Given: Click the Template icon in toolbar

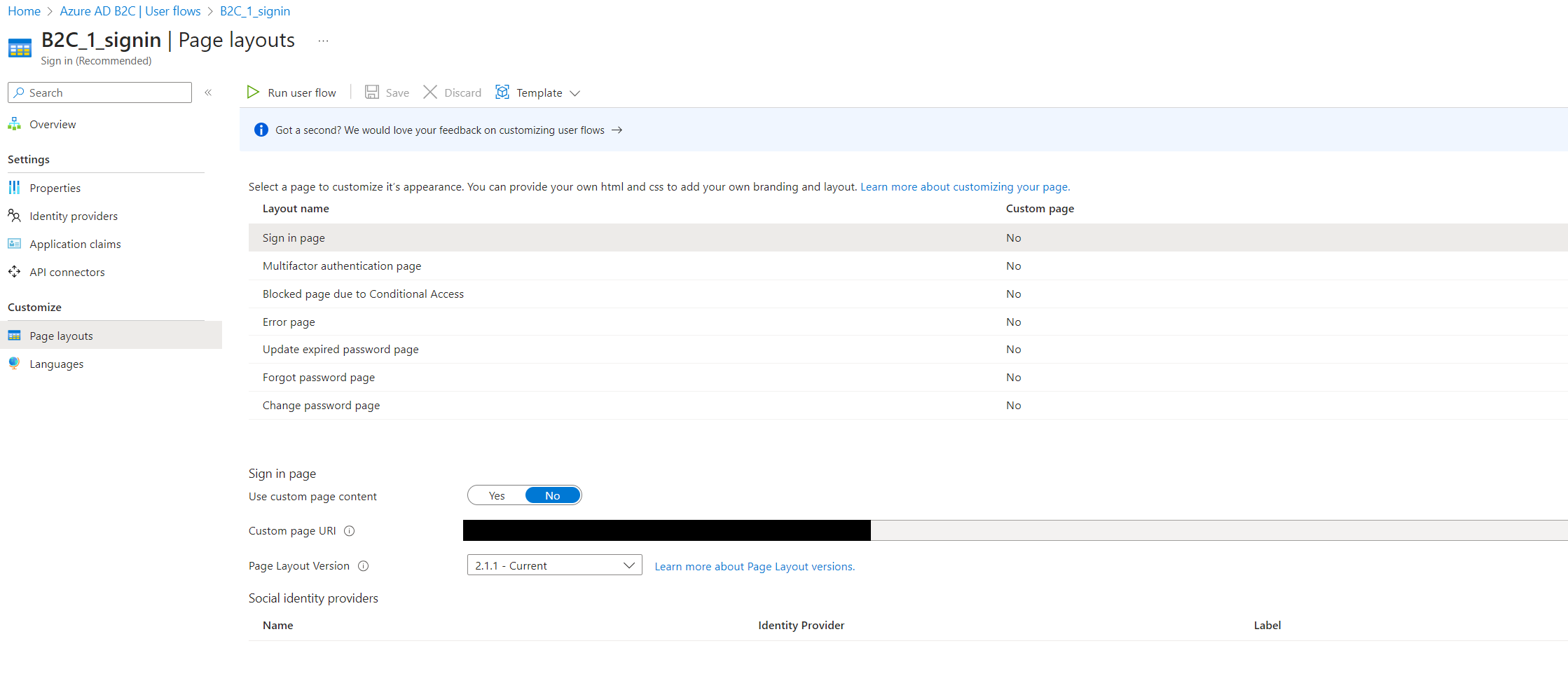Looking at the screenshot, I should click(502, 92).
